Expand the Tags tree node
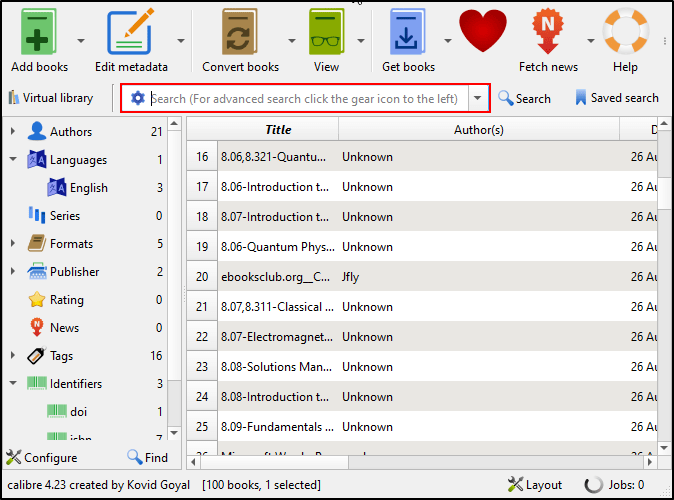The image size is (674, 500). tap(12, 355)
